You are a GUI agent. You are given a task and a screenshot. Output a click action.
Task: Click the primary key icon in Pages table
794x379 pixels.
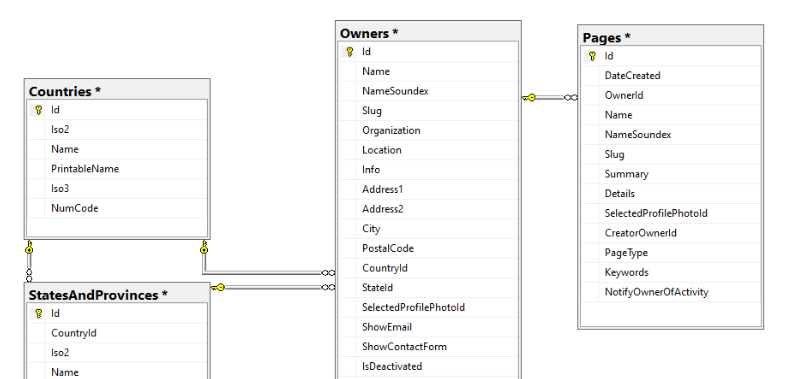point(592,56)
